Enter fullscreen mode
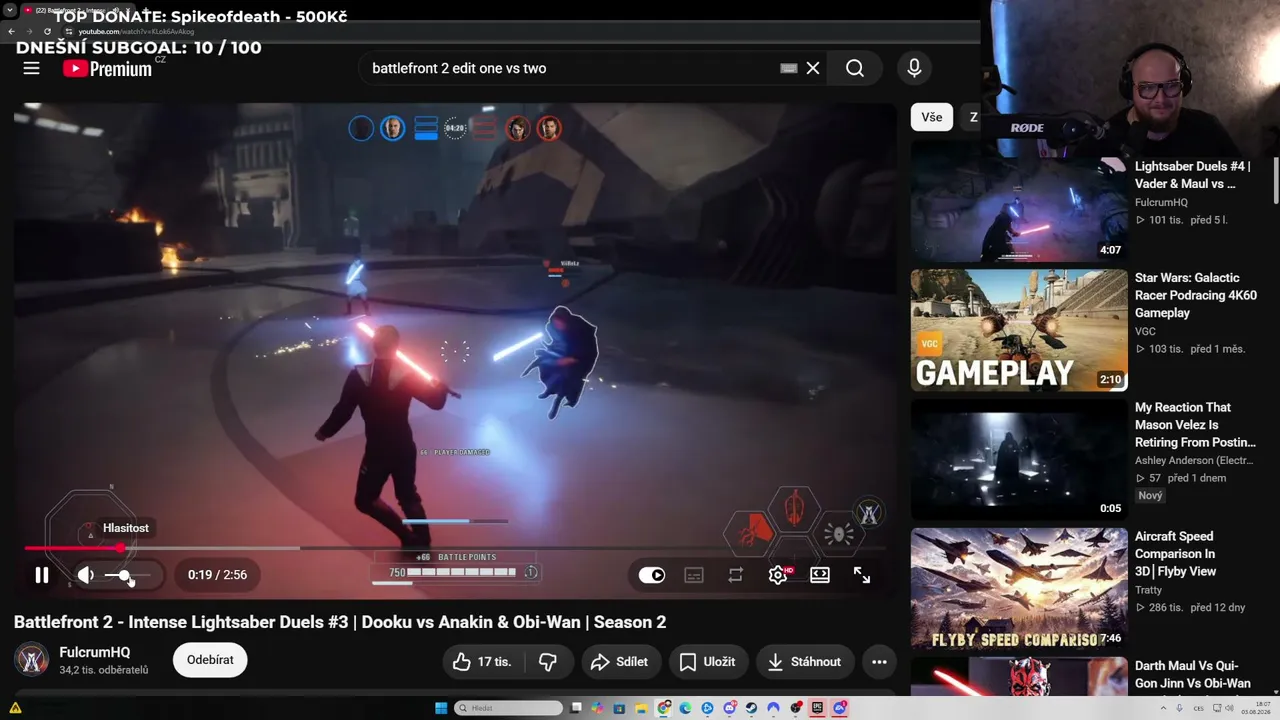Image resolution: width=1280 pixels, height=720 pixels. 862,575
